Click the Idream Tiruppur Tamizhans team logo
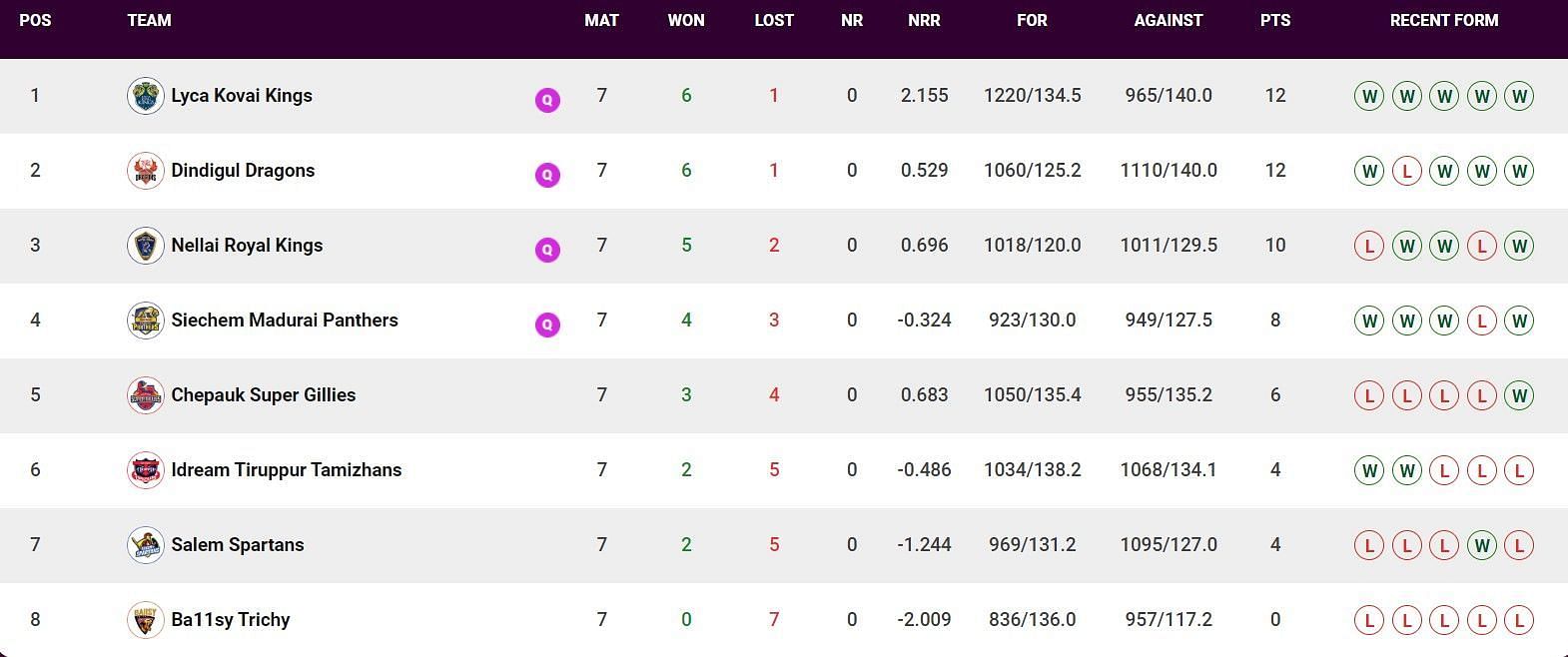1568x657 pixels. (146, 470)
